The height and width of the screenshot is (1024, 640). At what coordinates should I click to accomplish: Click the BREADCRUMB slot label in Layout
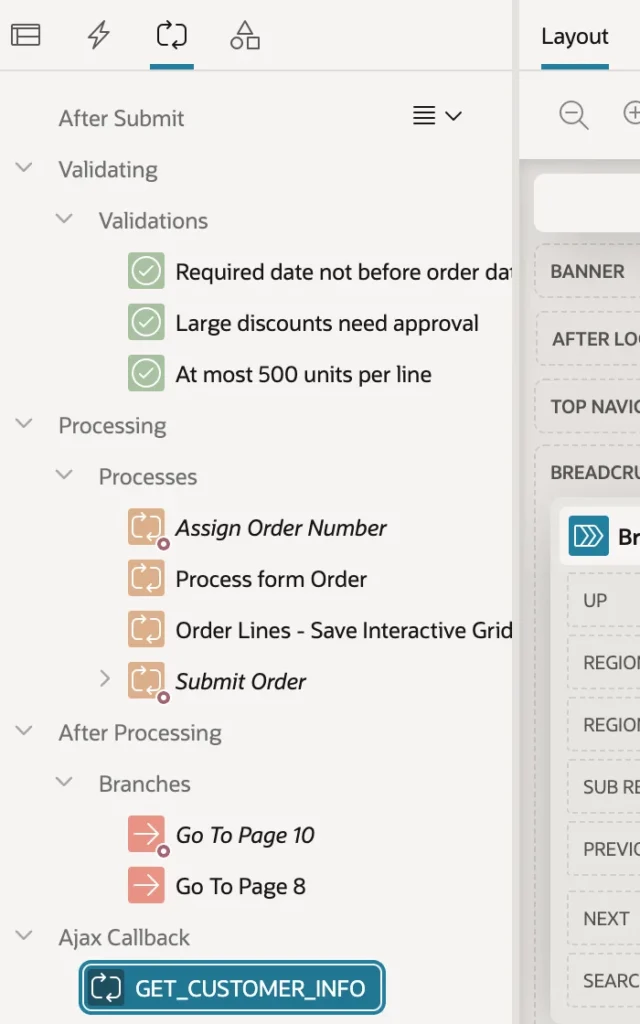click(x=595, y=472)
